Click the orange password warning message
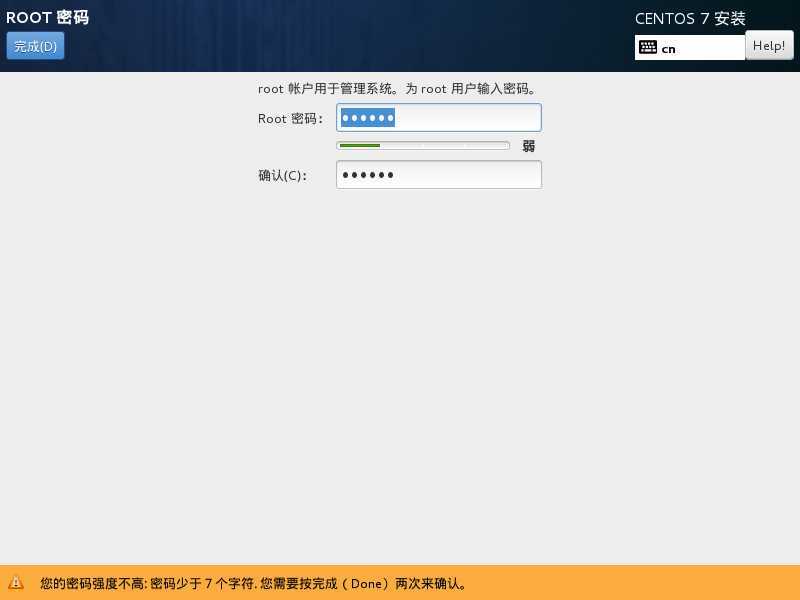The height and width of the screenshot is (600, 800). 253,583
